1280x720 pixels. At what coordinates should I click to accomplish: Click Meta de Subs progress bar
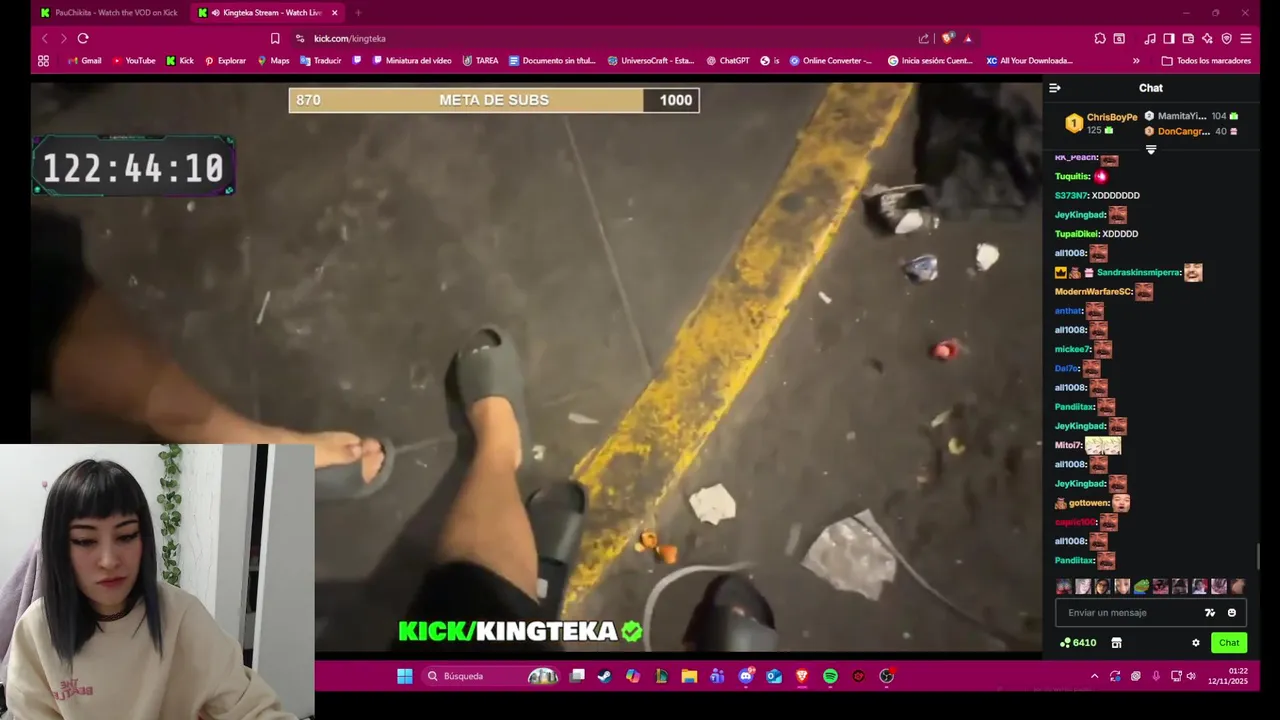click(494, 100)
